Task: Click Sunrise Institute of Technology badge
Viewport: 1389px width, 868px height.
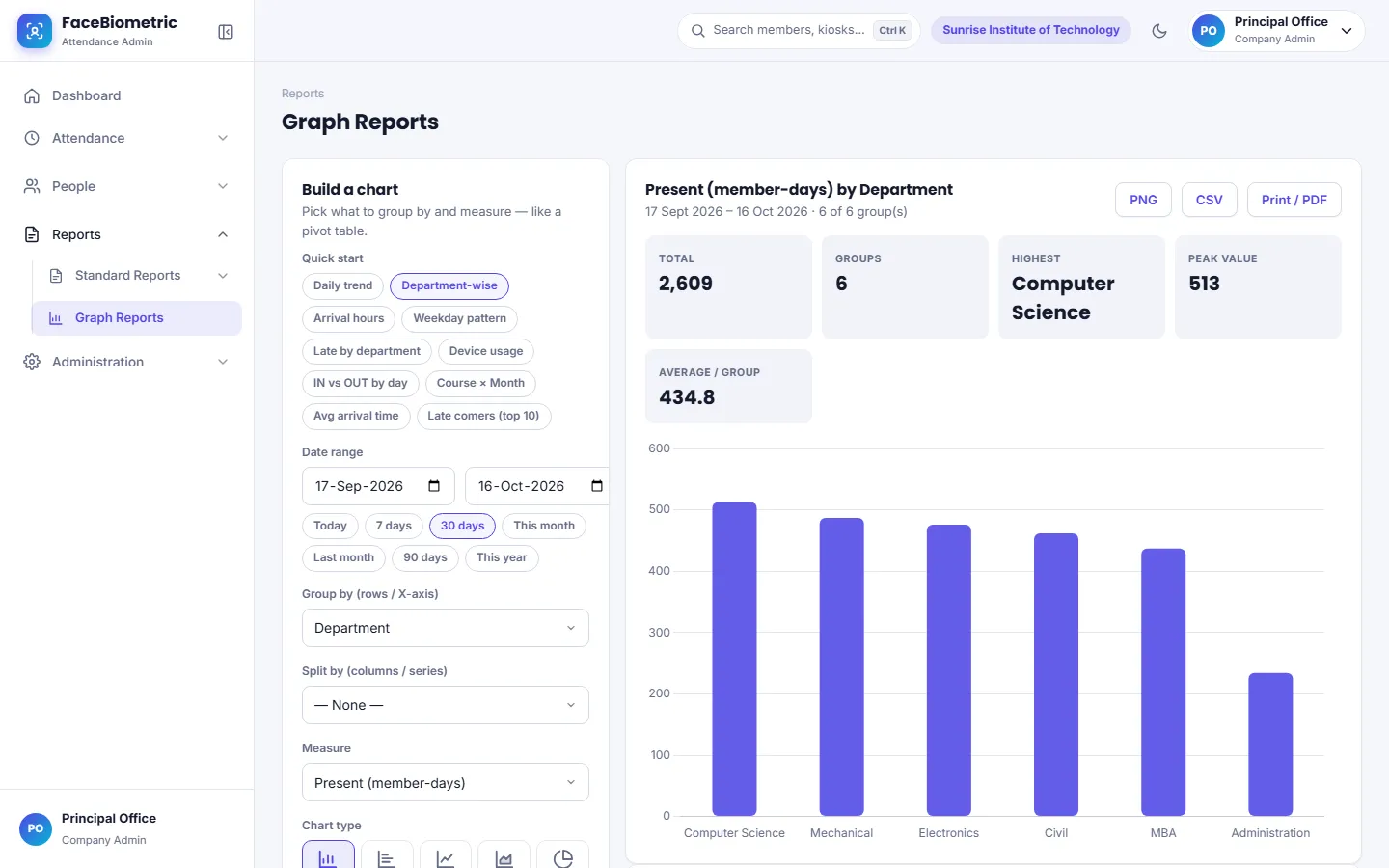Action: click(1031, 30)
